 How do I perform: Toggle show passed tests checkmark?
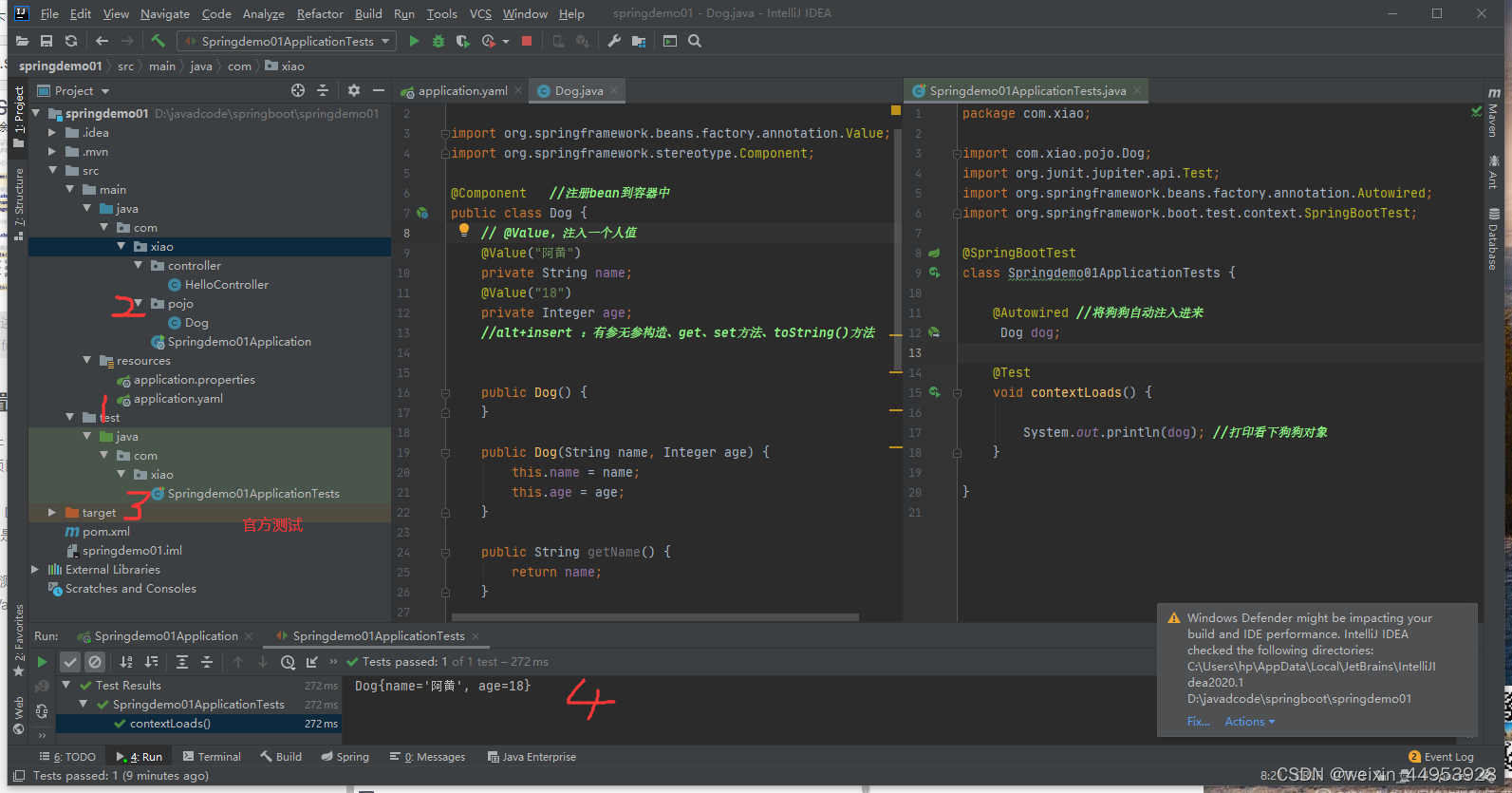[x=70, y=662]
